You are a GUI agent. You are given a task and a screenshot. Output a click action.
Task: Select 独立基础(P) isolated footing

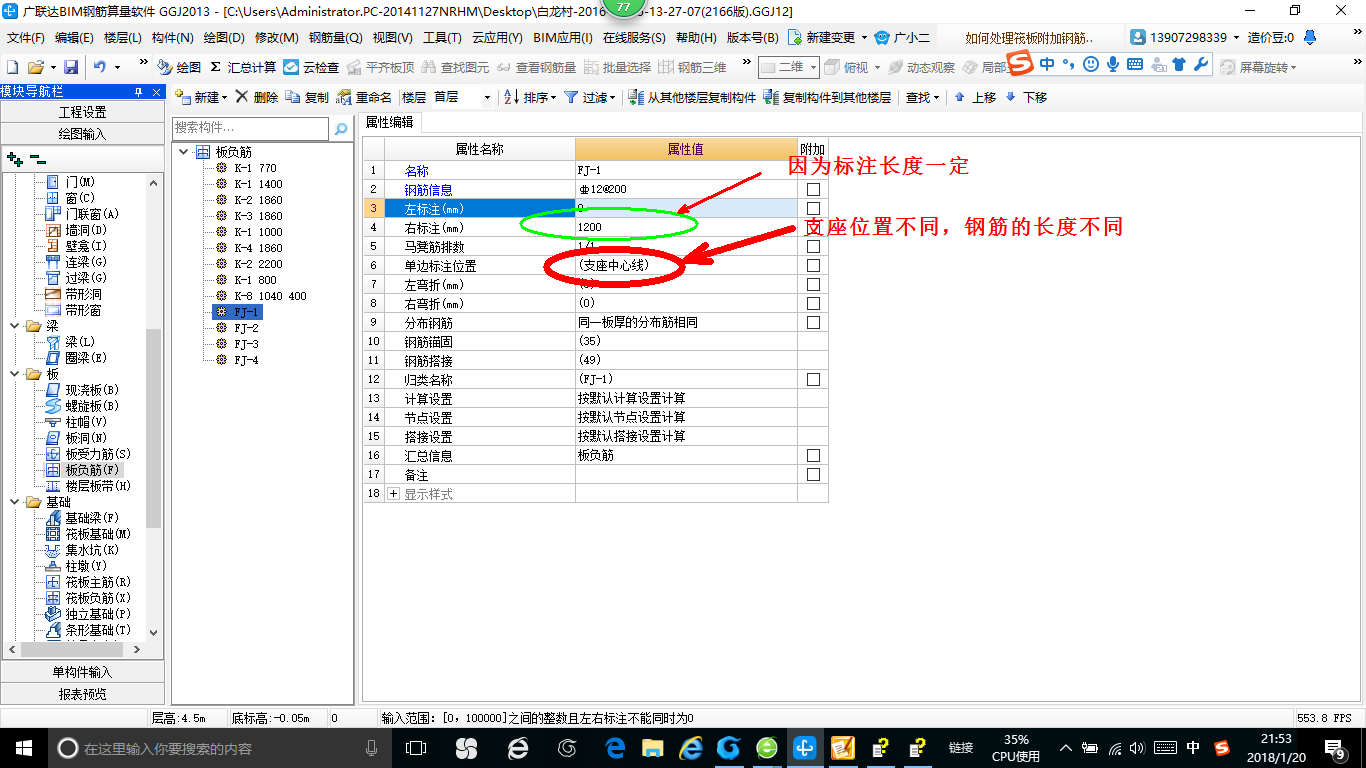[x=89, y=614]
